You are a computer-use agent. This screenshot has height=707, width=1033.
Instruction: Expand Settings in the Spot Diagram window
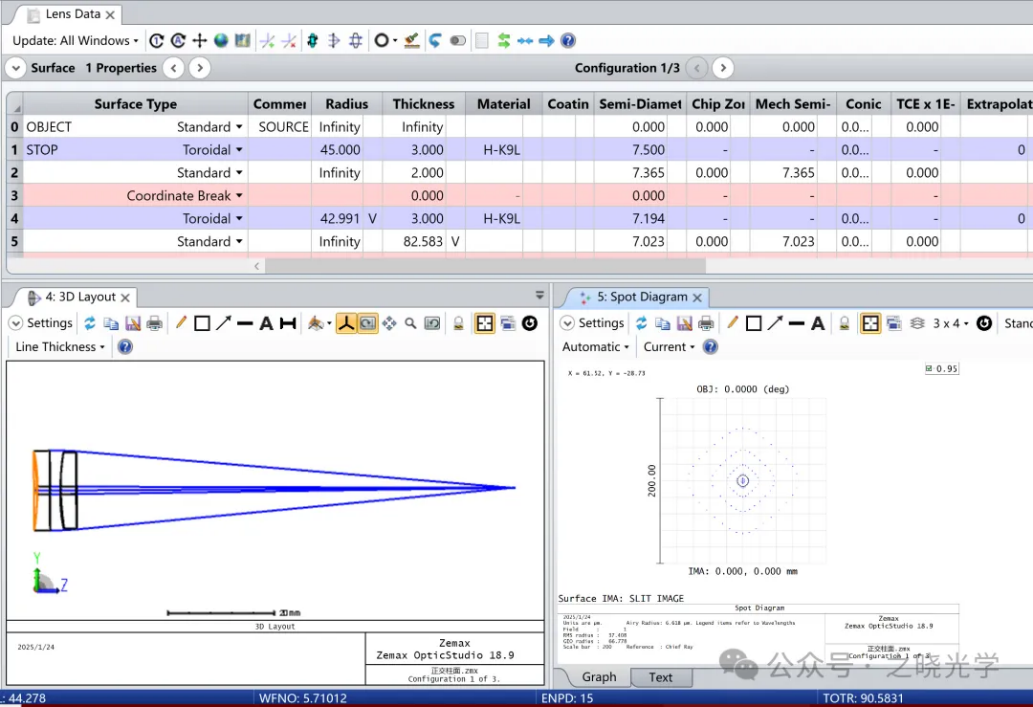pos(591,323)
